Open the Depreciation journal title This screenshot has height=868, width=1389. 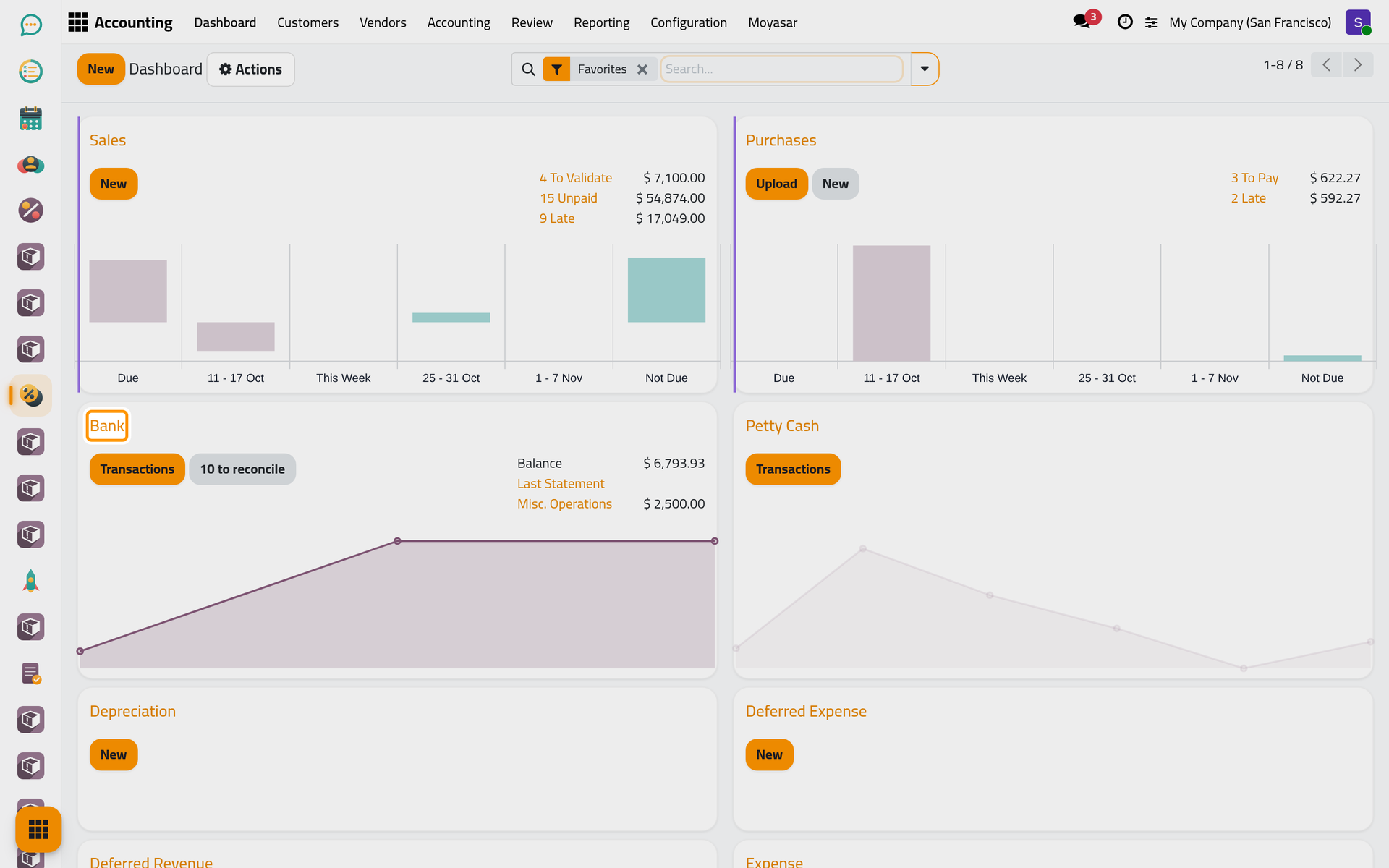132,712
